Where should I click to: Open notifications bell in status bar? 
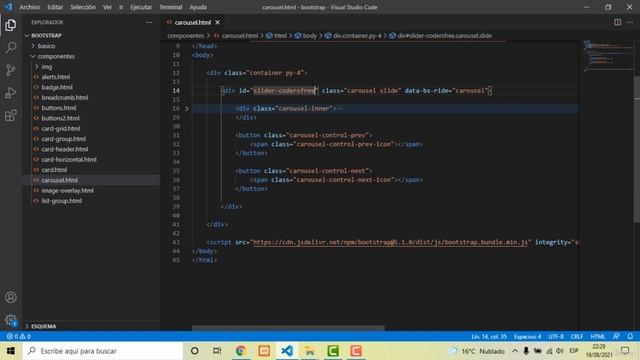point(630,336)
